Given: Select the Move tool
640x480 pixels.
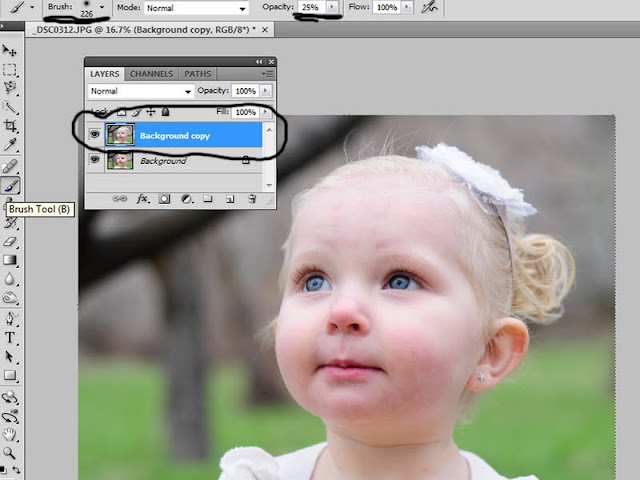Looking at the screenshot, I should point(9,51).
